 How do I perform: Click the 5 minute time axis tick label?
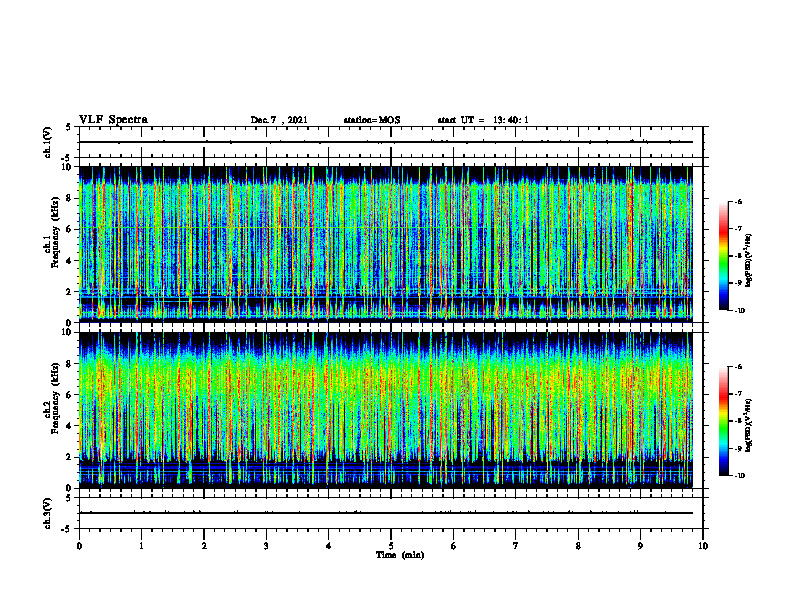[x=391, y=546]
